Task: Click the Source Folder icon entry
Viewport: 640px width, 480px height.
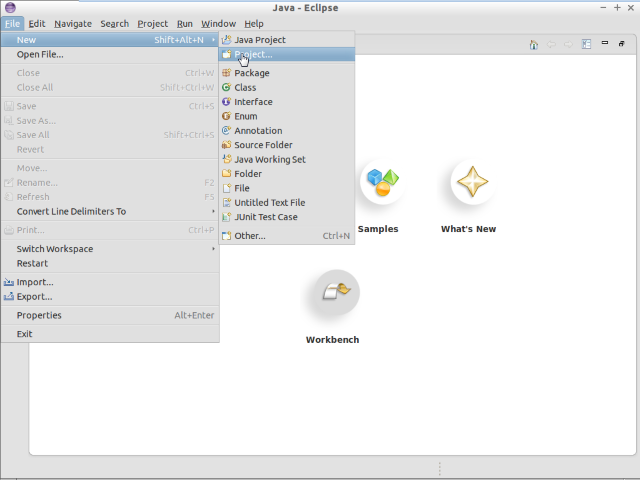Action: pos(227,145)
